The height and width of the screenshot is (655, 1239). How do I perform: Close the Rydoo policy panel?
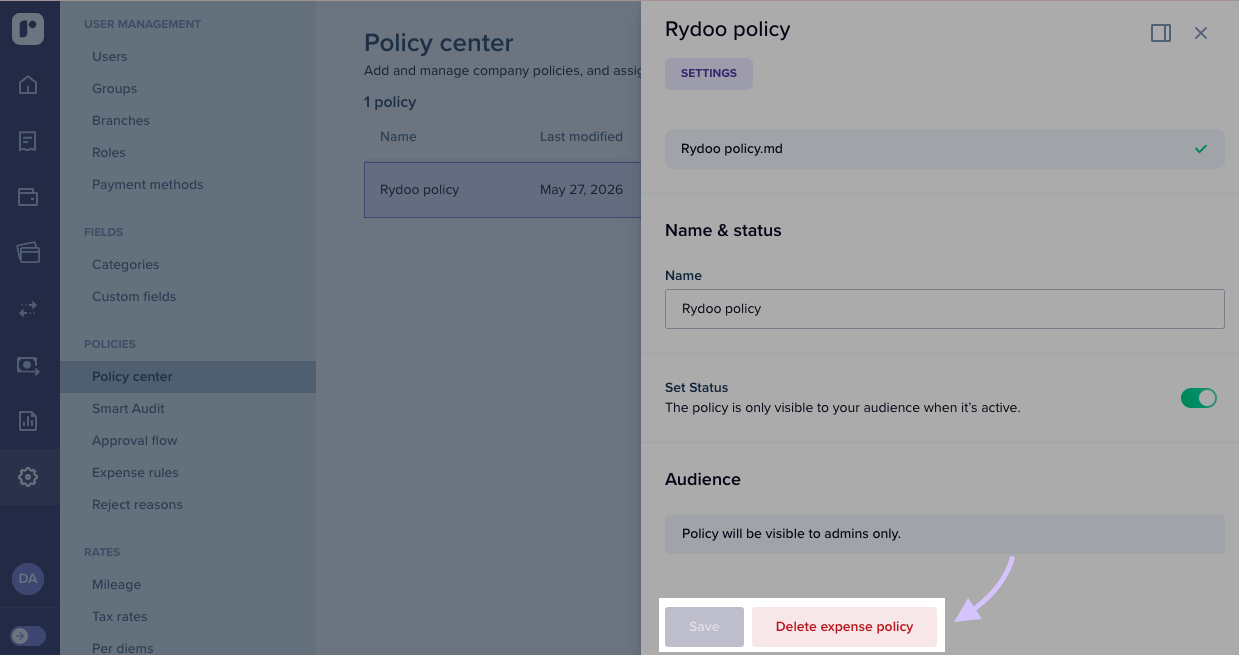[1201, 33]
